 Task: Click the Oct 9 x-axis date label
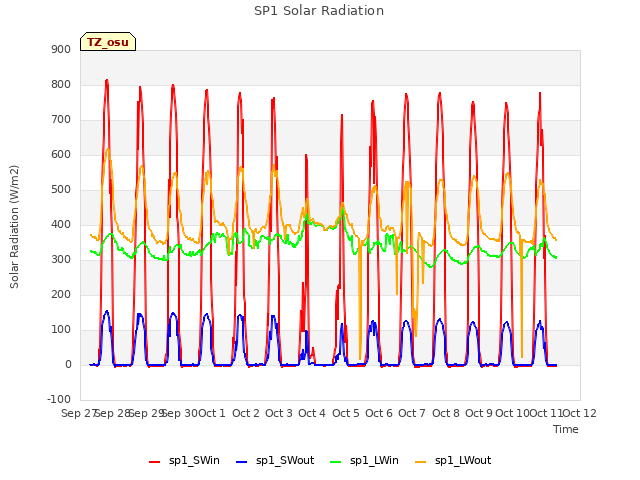click(479, 413)
